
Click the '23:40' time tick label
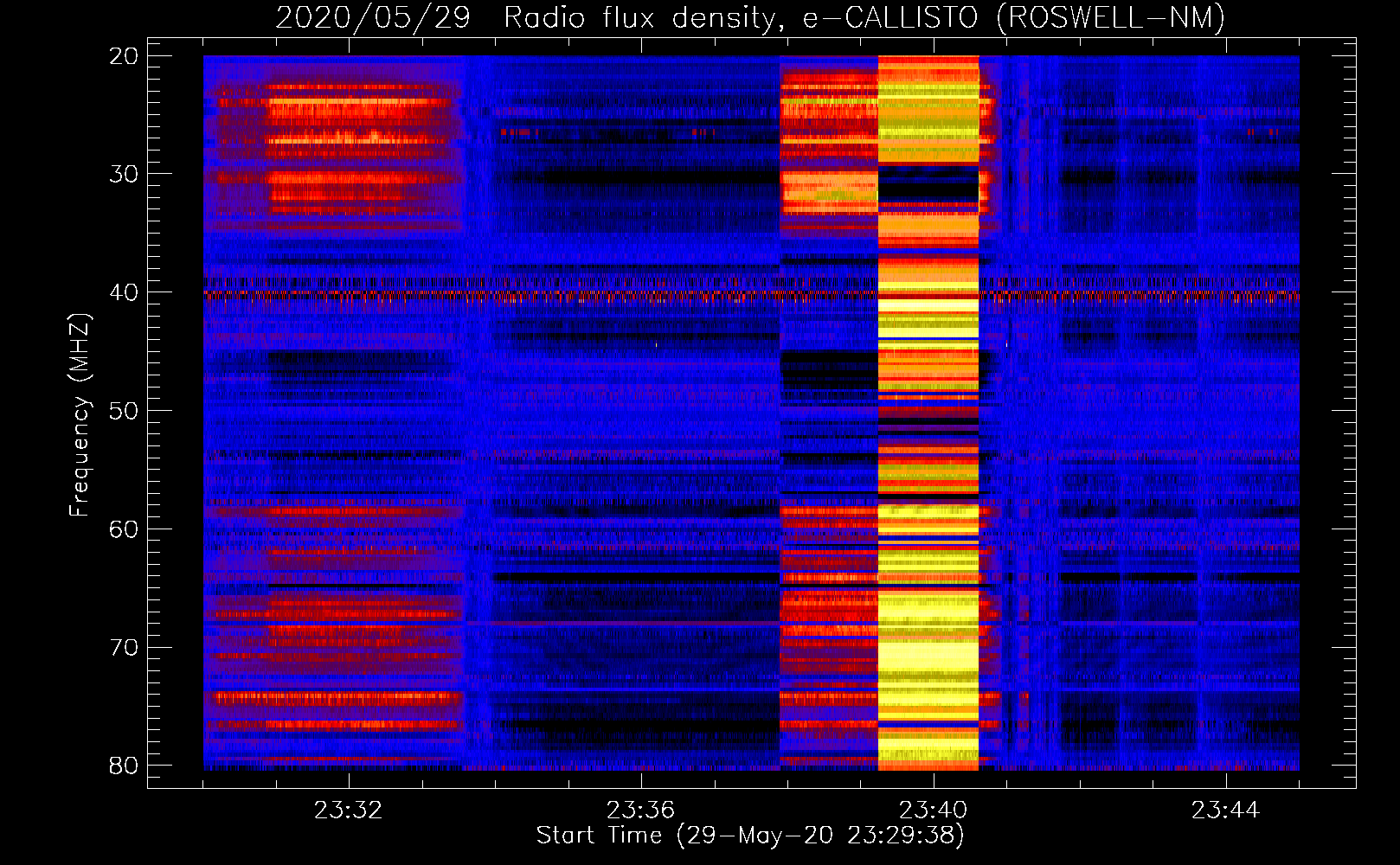click(933, 811)
